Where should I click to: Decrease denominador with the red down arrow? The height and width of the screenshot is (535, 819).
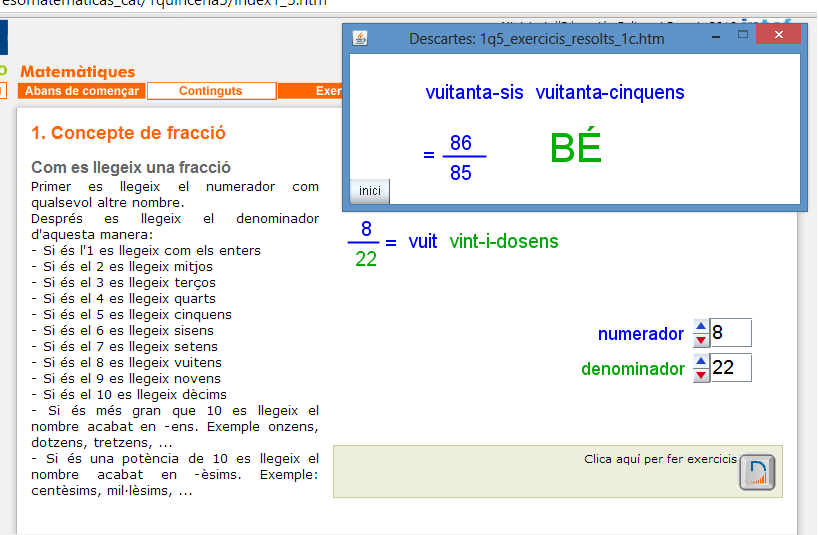tap(701, 375)
